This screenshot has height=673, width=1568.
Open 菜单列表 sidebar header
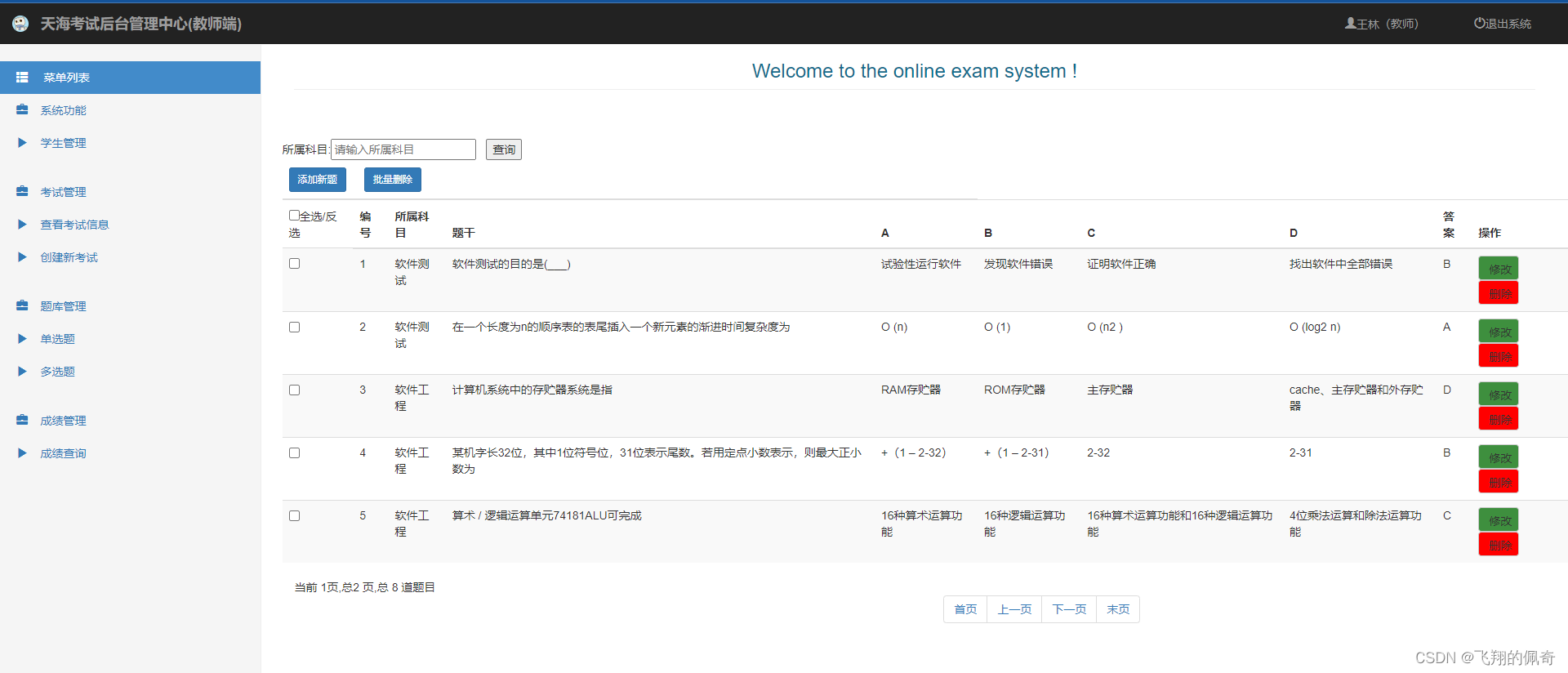pos(130,78)
